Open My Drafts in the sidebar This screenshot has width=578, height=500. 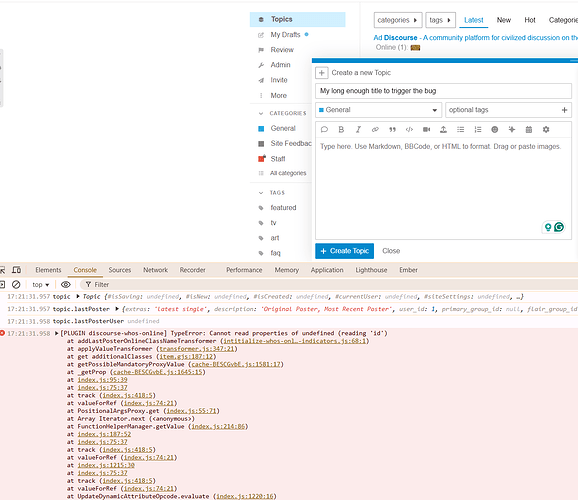click(x=285, y=35)
